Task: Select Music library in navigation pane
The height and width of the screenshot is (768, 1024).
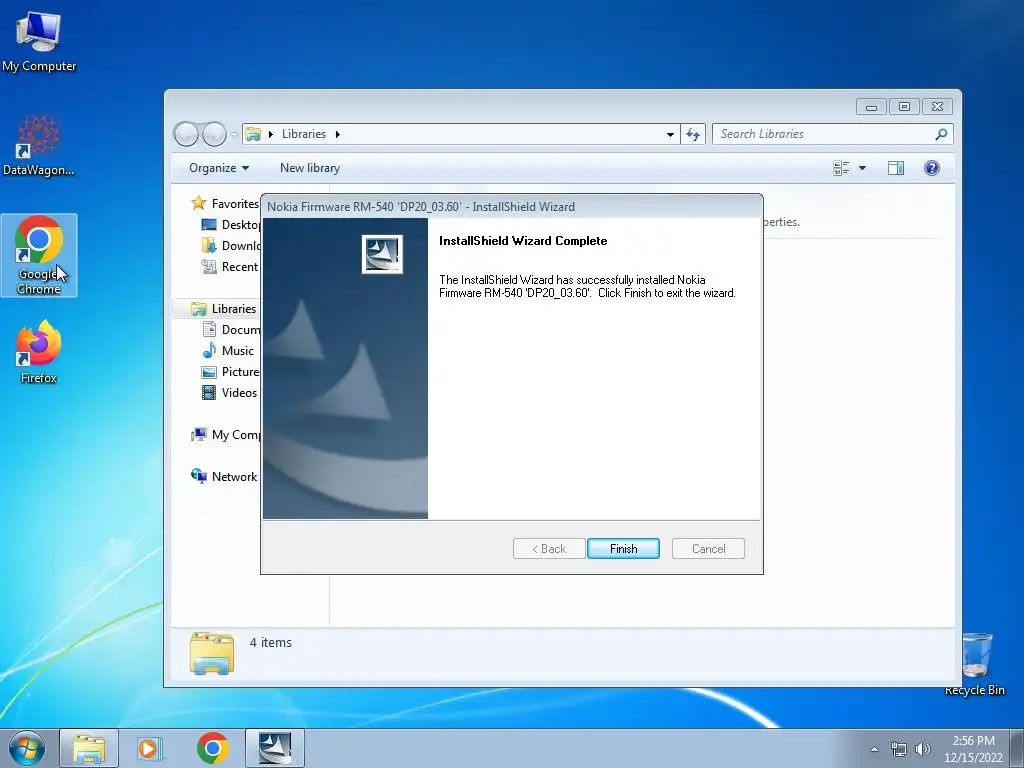Action: click(x=228, y=351)
